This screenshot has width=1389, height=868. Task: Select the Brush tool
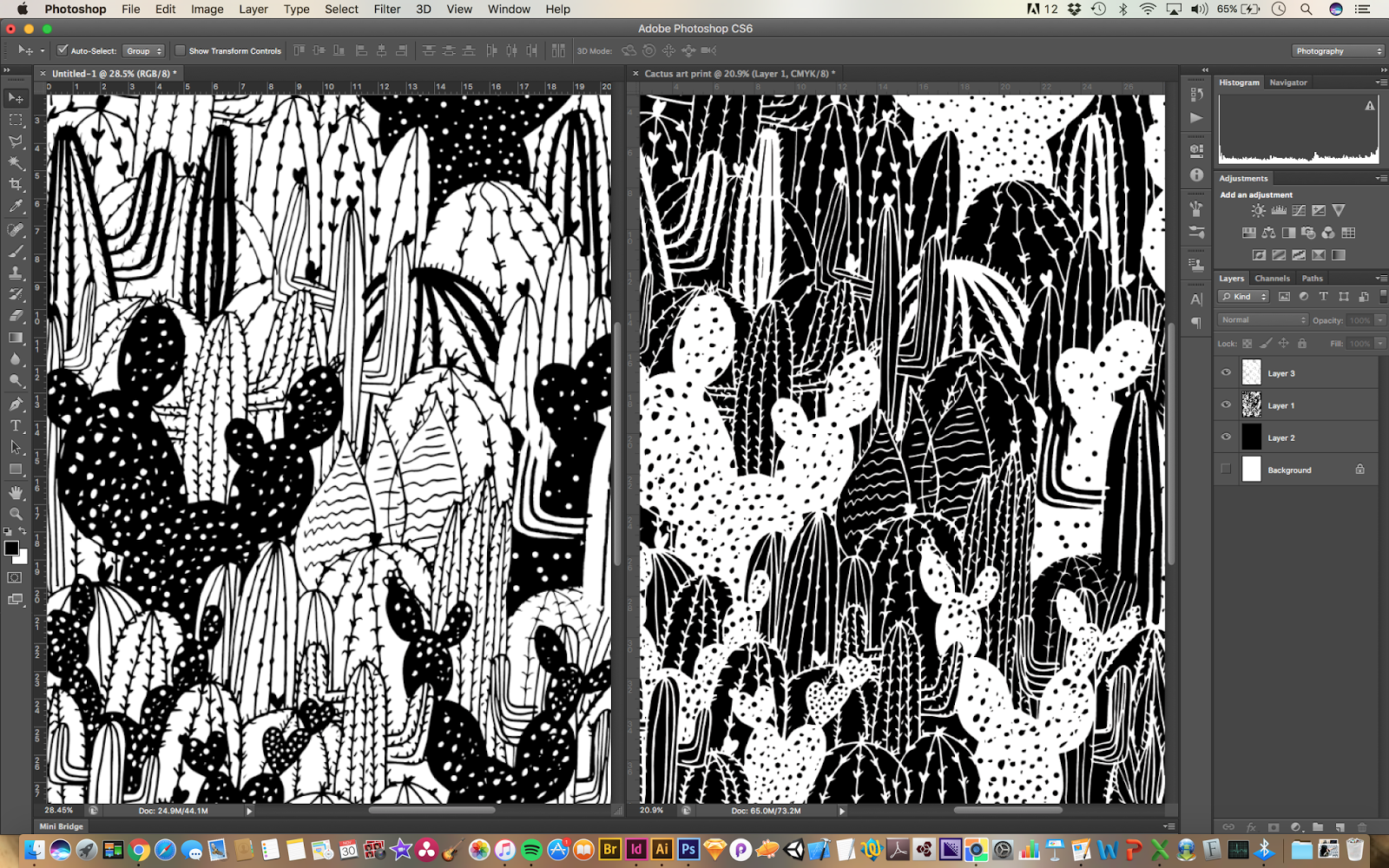[16, 252]
